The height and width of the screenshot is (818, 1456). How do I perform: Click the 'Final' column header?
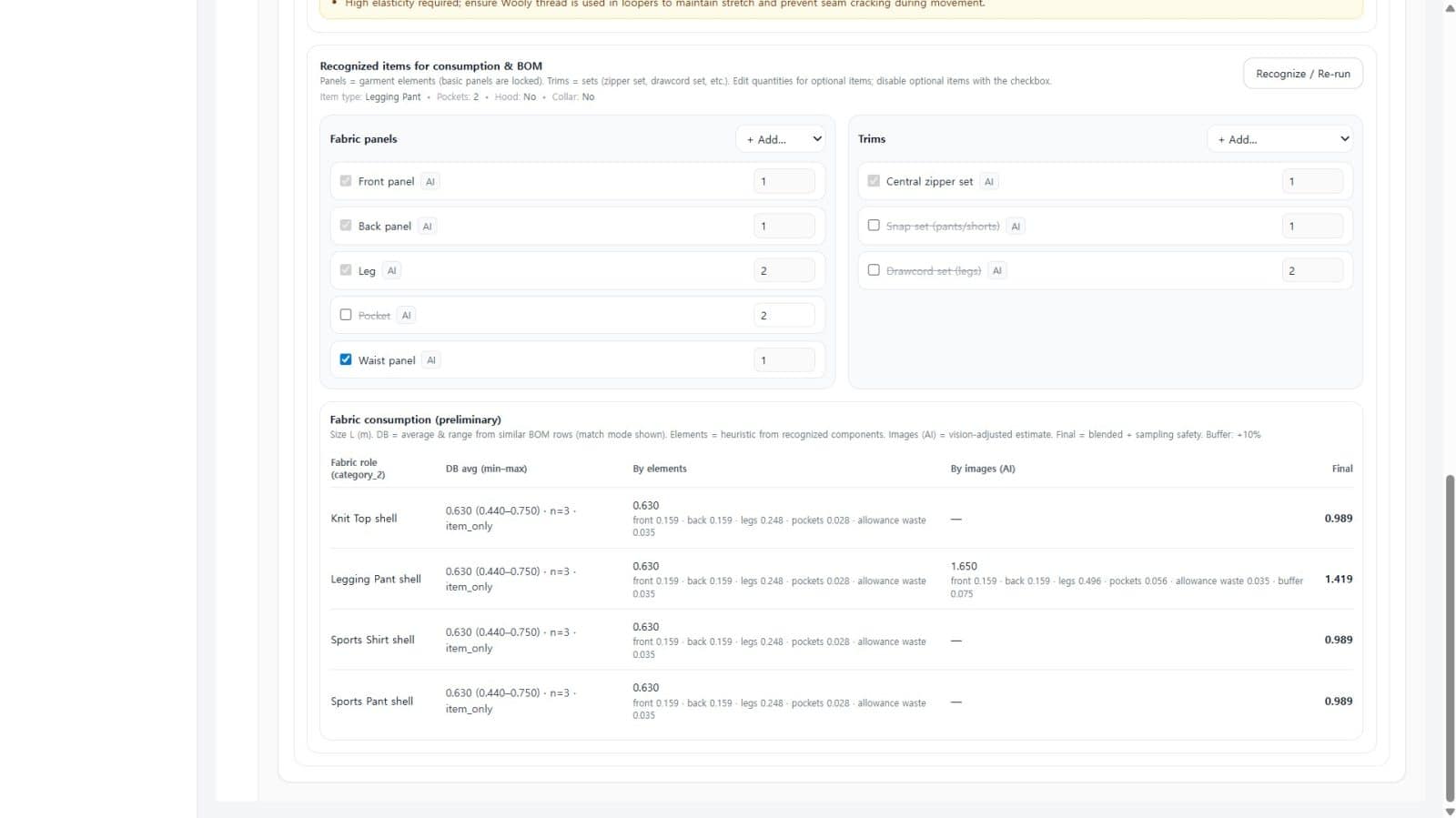point(1342,469)
